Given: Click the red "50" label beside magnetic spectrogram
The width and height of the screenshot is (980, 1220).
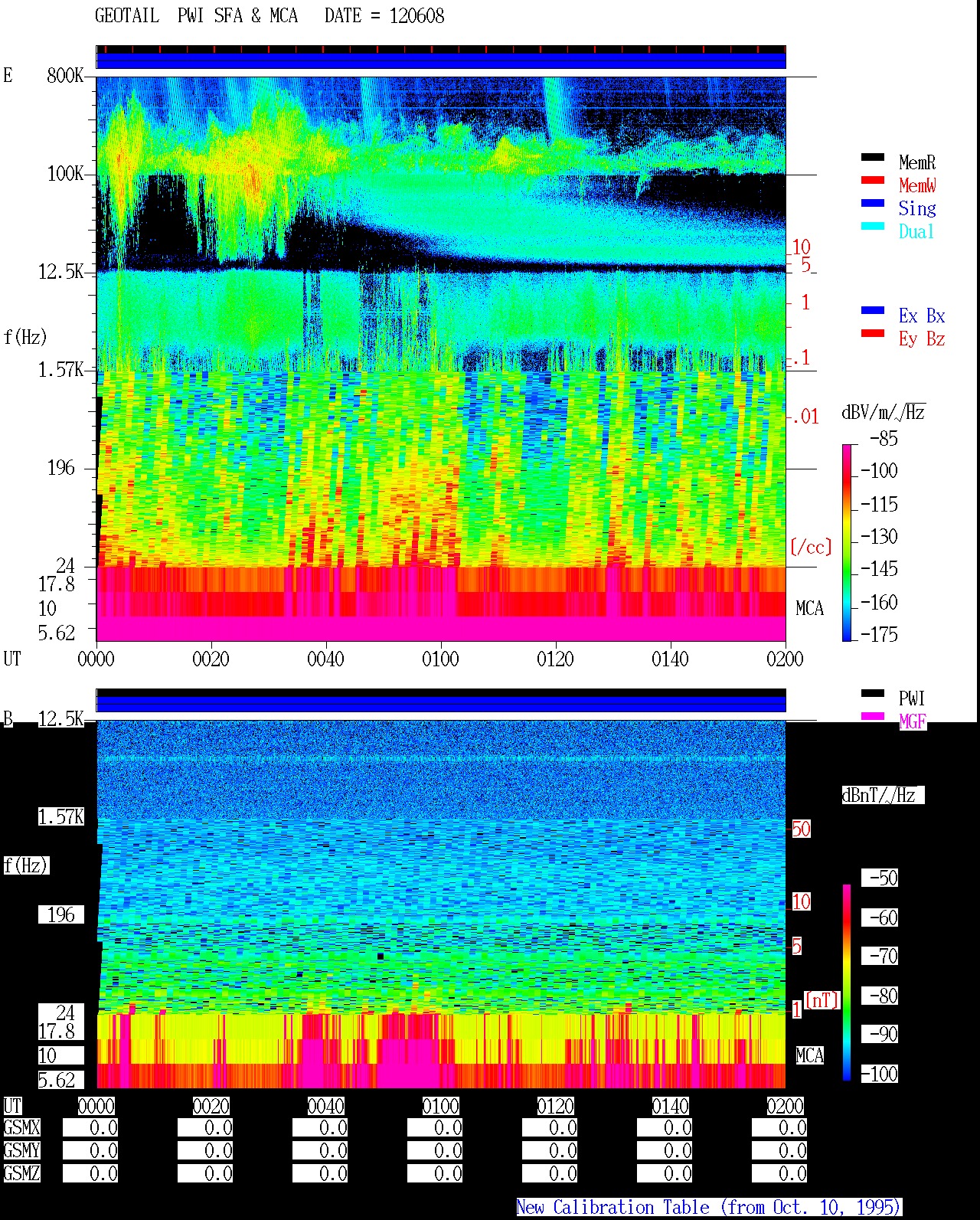Looking at the screenshot, I should click(801, 829).
